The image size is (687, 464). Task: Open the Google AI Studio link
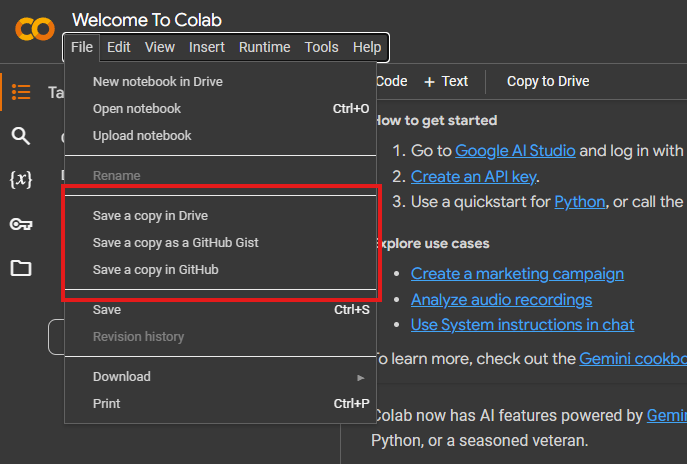[515, 151]
